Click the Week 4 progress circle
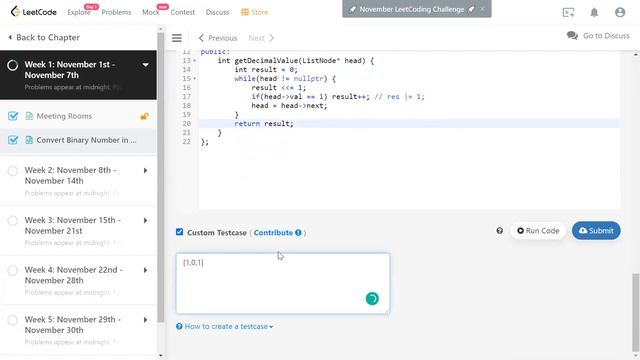The height and width of the screenshot is (360, 640). click(13, 270)
